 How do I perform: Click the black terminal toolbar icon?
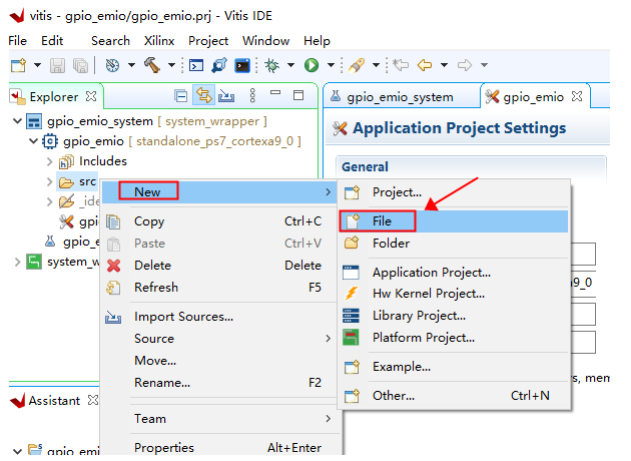coord(242,65)
